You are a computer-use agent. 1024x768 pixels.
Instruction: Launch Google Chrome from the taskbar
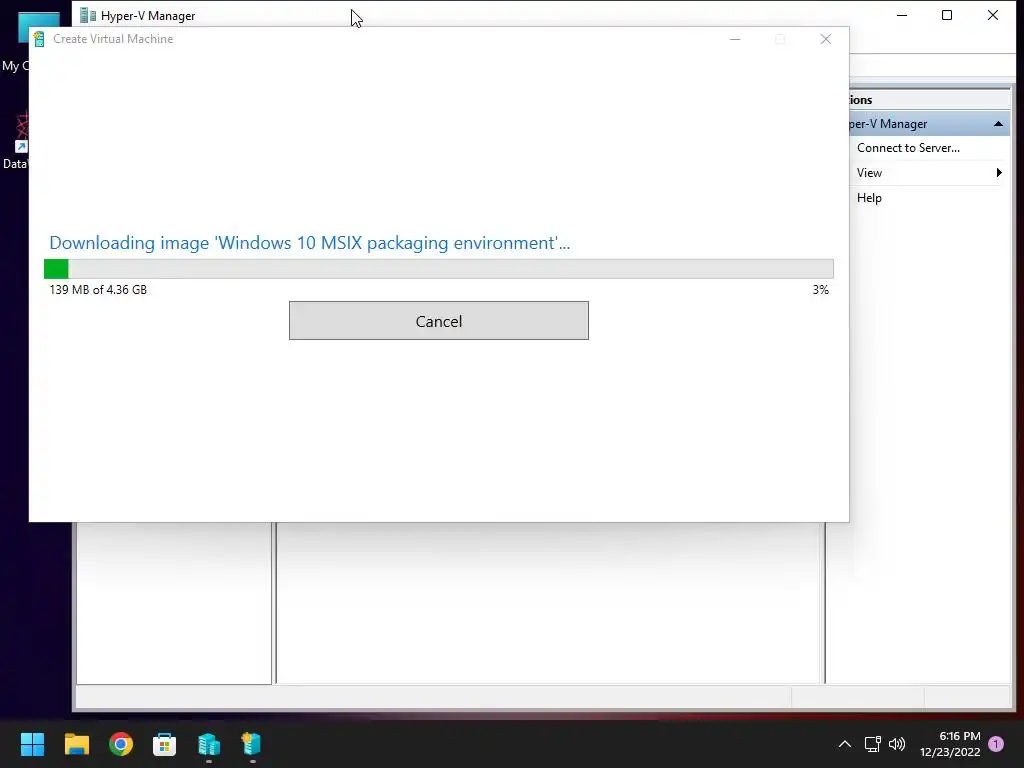pyautogui.click(x=121, y=744)
